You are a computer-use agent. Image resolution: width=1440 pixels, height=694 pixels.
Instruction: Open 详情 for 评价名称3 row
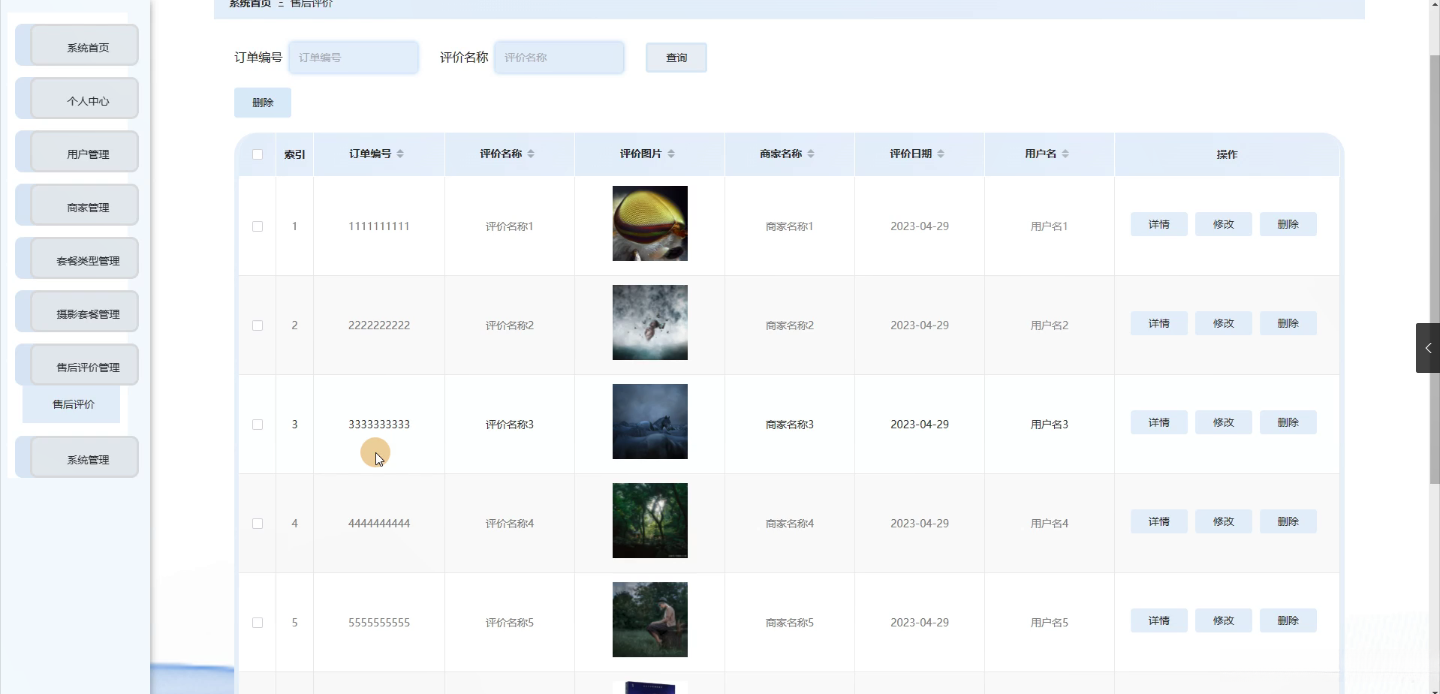tap(1159, 422)
